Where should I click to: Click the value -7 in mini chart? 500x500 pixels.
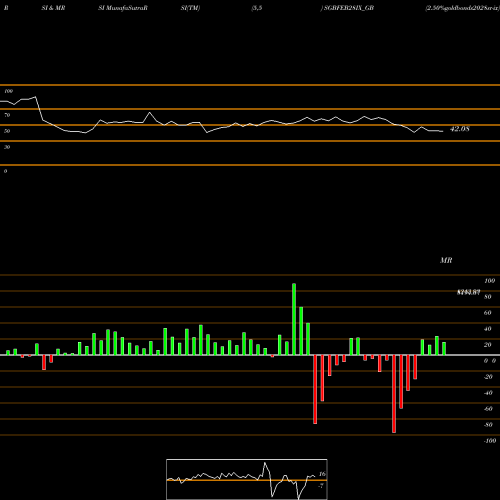[x=321, y=486]
